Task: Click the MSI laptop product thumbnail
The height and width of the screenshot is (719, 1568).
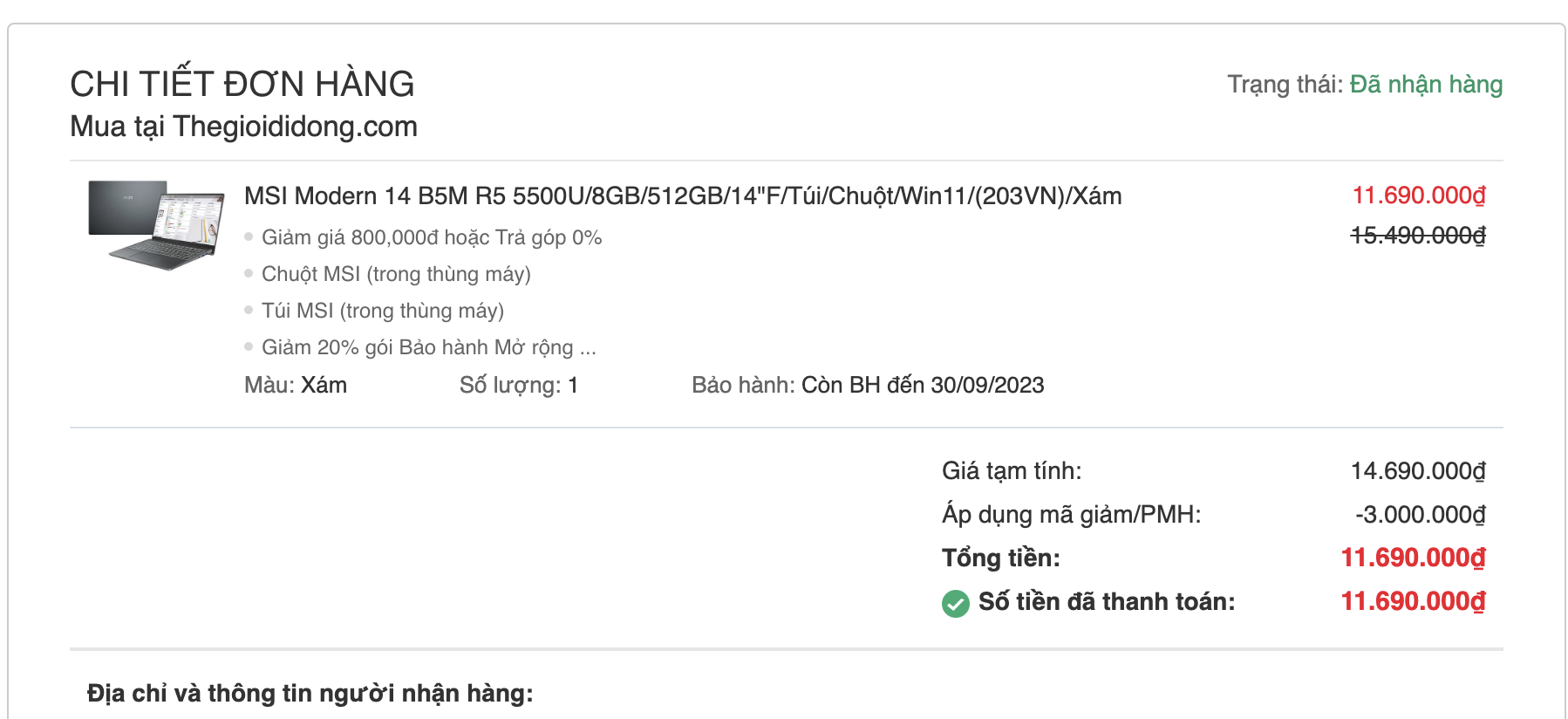Action: pyautogui.click(x=156, y=225)
